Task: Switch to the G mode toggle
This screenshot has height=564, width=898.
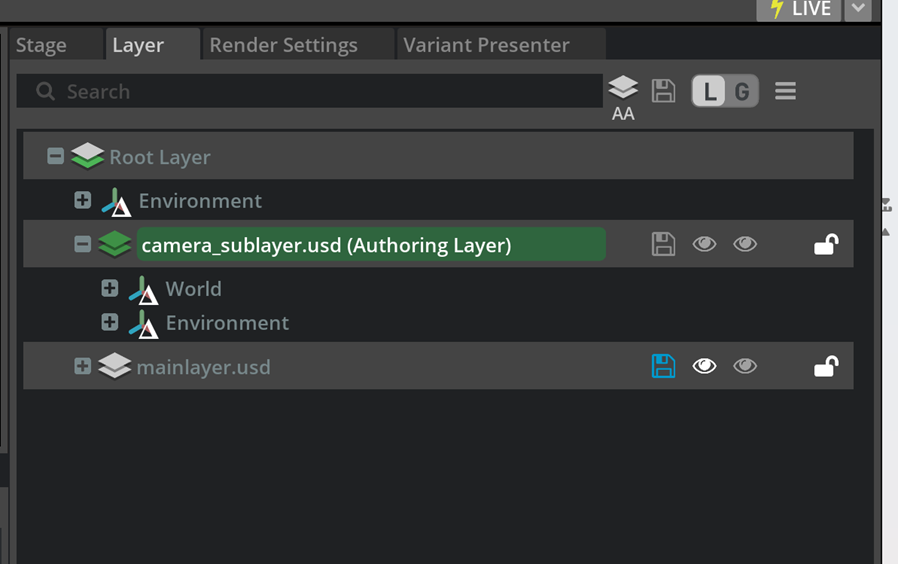Action: pyautogui.click(x=741, y=92)
